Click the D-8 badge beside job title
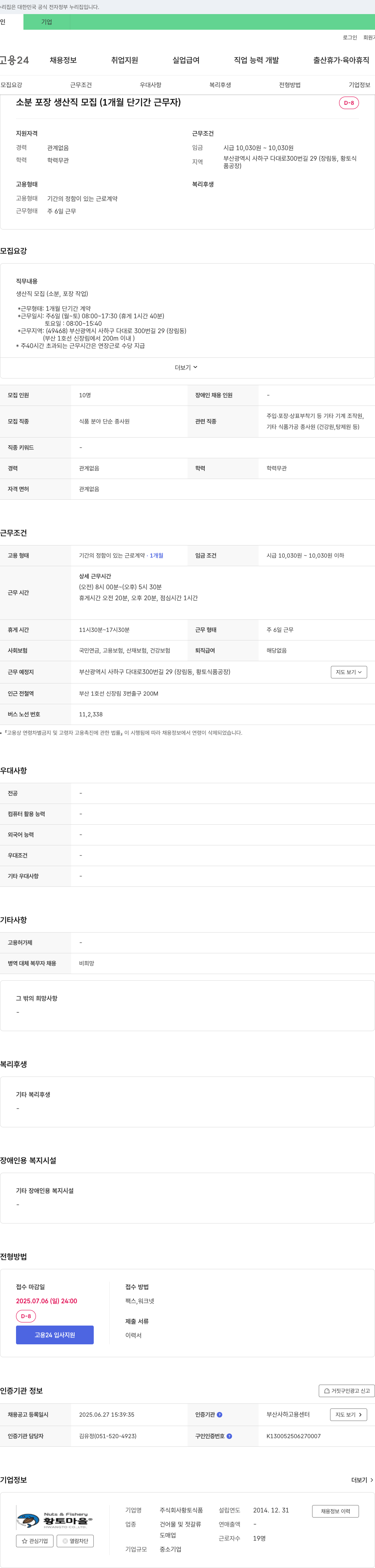Screen dimensions: 375x1568 tap(349, 103)
